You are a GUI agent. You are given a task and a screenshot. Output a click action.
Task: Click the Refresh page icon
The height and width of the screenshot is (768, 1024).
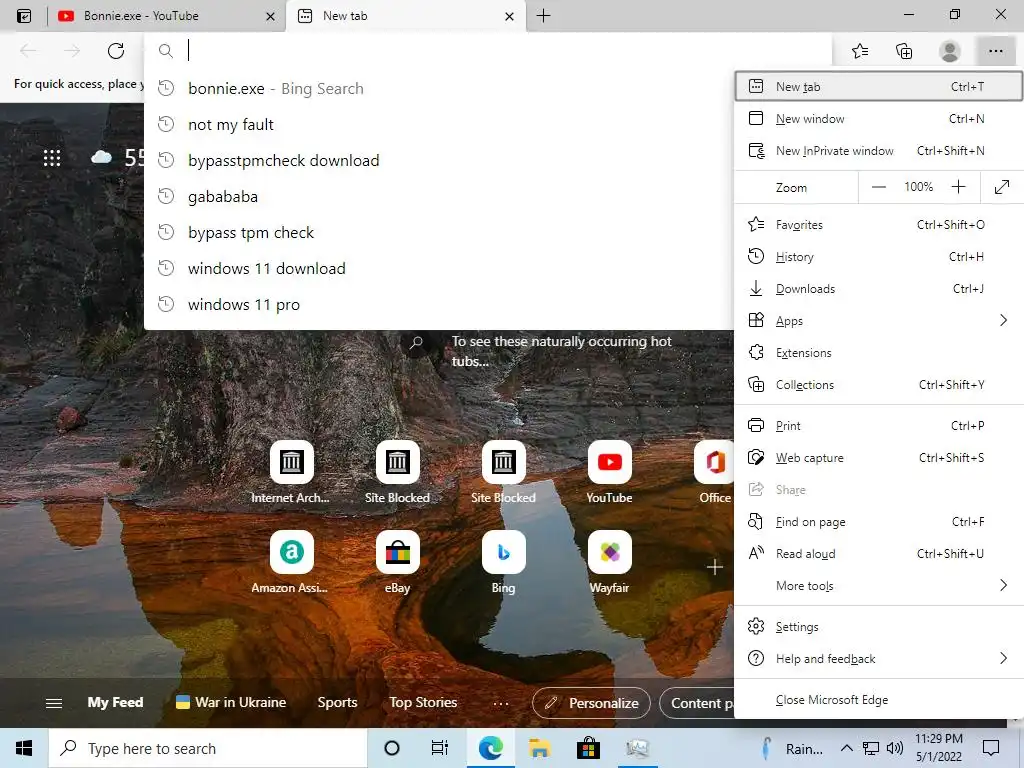click(116, 51)
